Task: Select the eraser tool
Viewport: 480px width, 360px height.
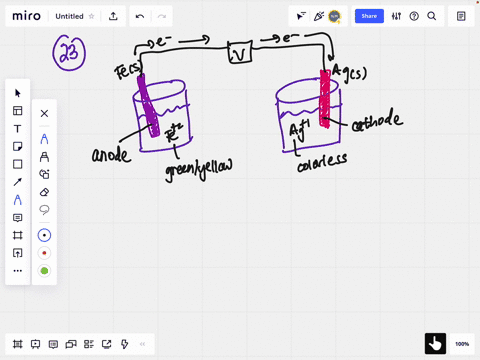Action: point(44,192)
